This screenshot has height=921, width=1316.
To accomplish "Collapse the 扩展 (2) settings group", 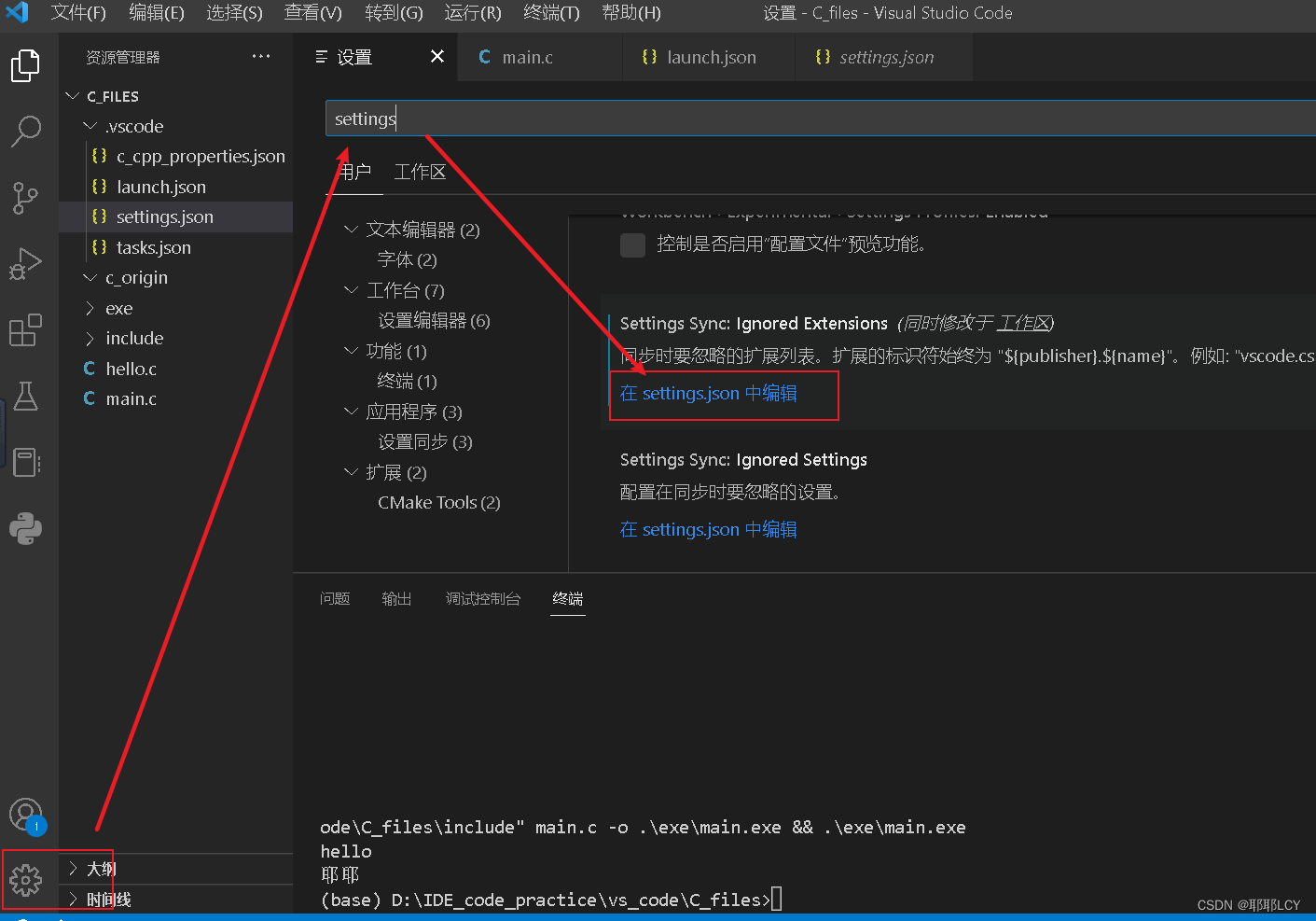I will point(351,472).
